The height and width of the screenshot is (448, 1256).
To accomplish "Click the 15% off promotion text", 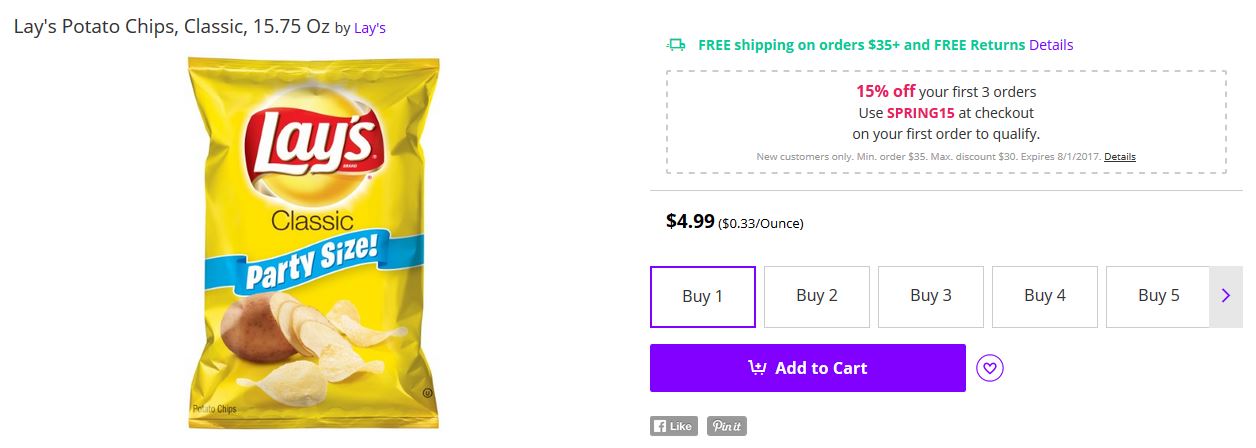I will point(885,91).
